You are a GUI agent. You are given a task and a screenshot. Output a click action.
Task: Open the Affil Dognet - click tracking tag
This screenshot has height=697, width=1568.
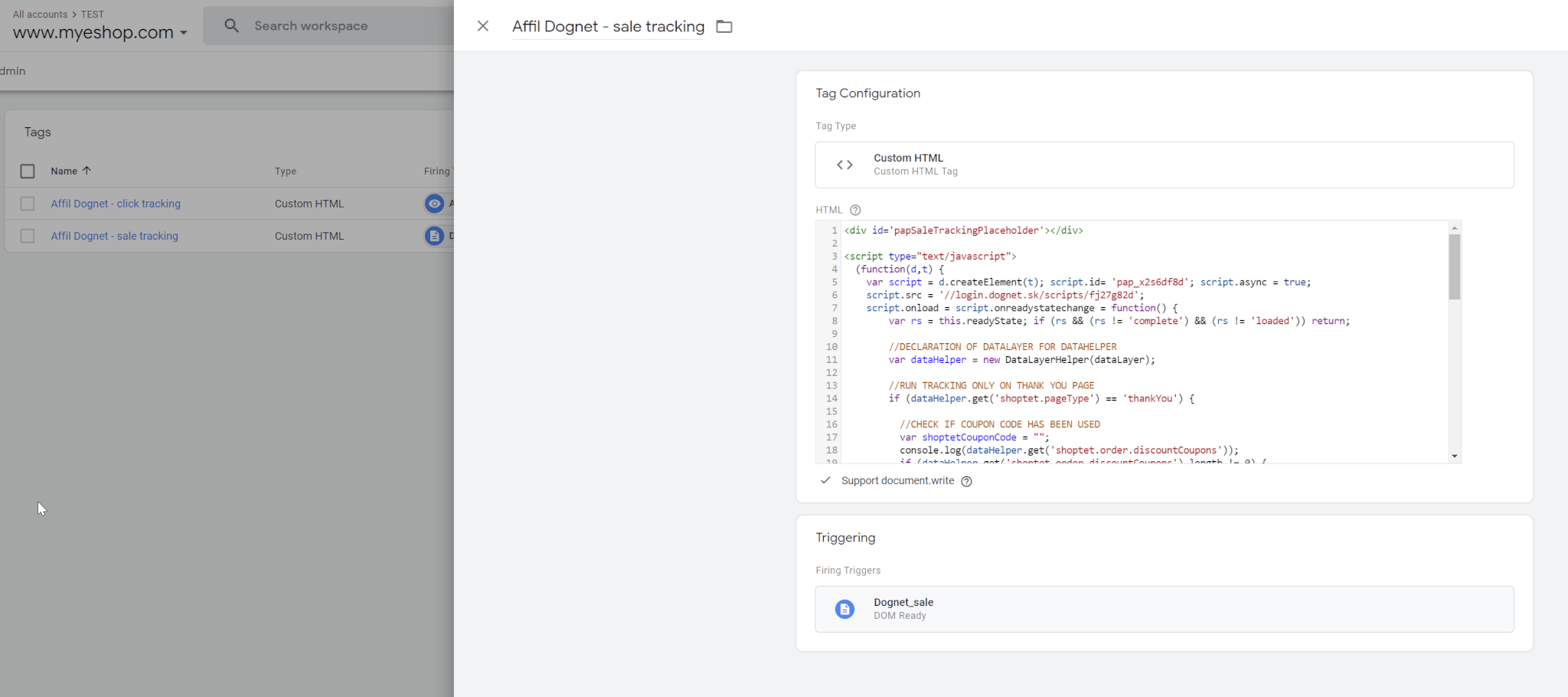pyautogui.click(x=116, y=204)
